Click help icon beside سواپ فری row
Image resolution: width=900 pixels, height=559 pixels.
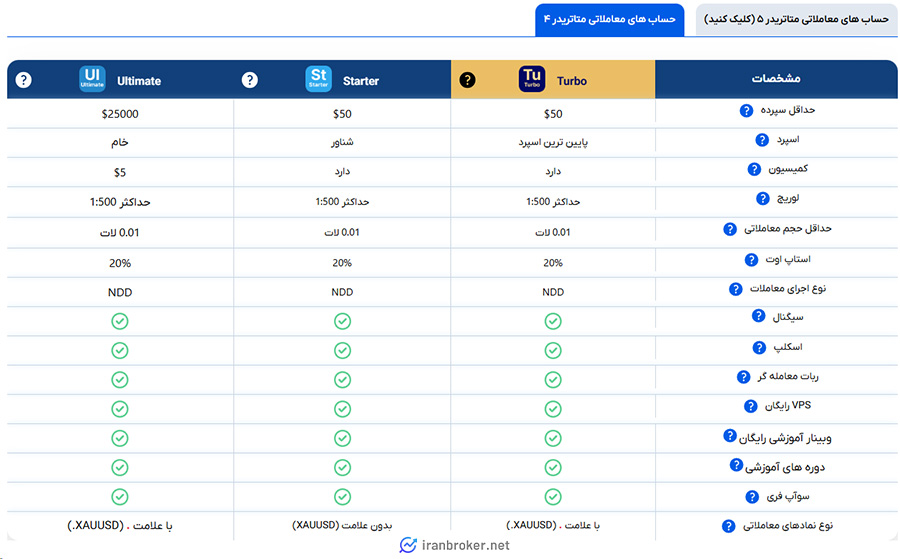(753, 496)
